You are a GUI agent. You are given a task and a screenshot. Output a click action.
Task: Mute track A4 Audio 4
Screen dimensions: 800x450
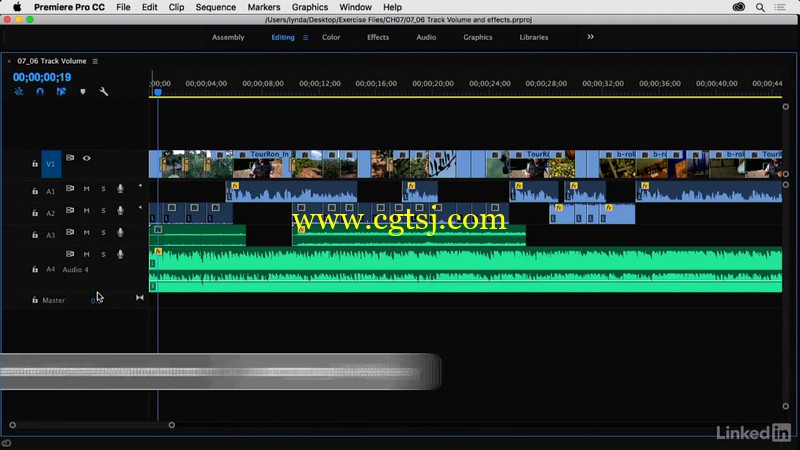click(87, 254)
